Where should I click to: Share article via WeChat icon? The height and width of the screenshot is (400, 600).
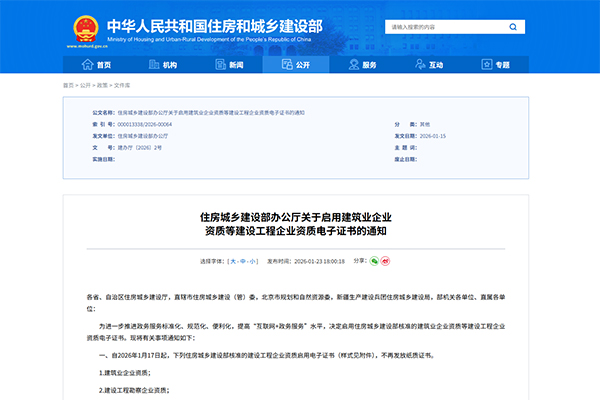[374, 260]
